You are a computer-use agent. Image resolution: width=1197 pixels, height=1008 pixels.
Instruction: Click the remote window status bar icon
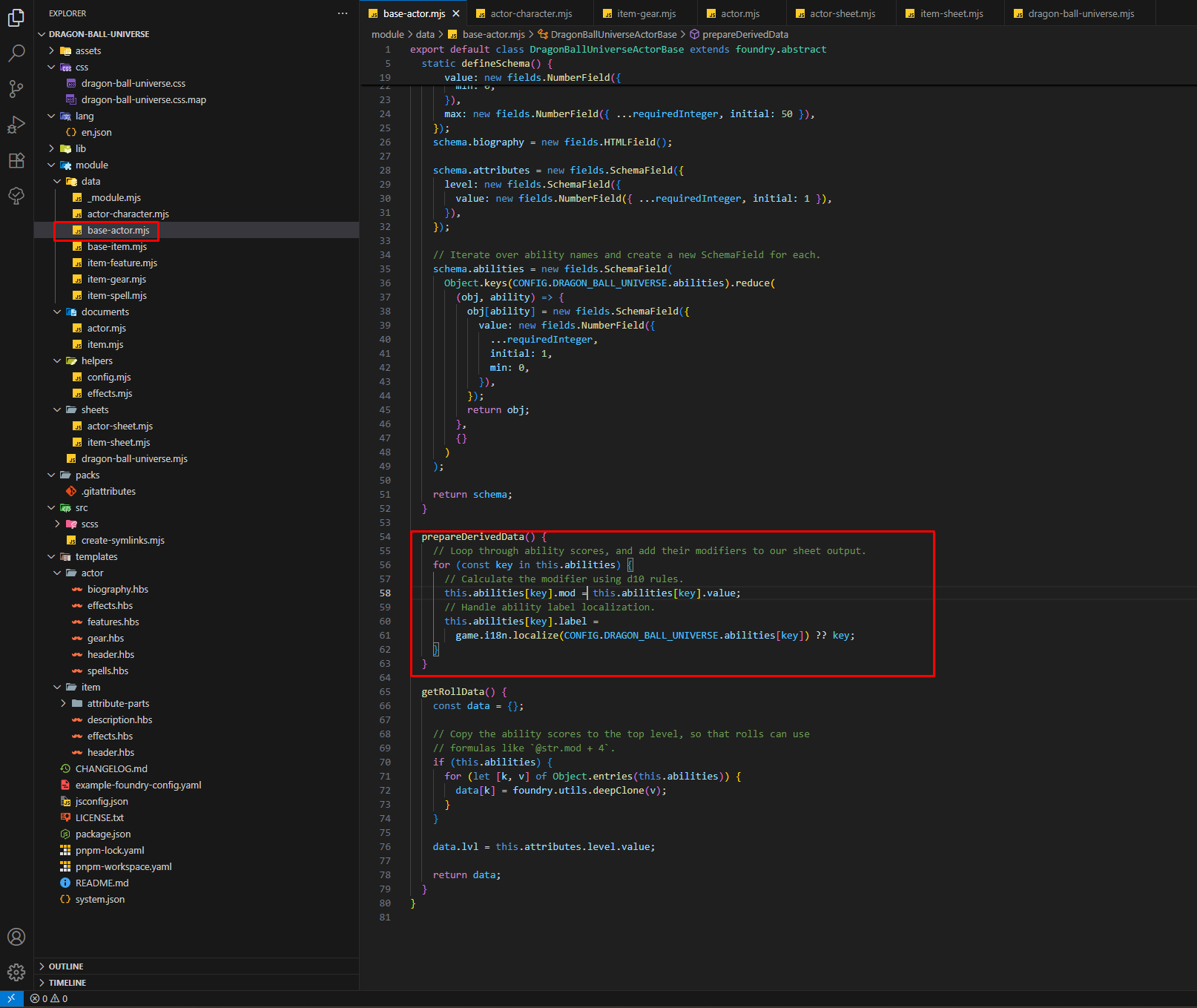[x=11, y=998]
